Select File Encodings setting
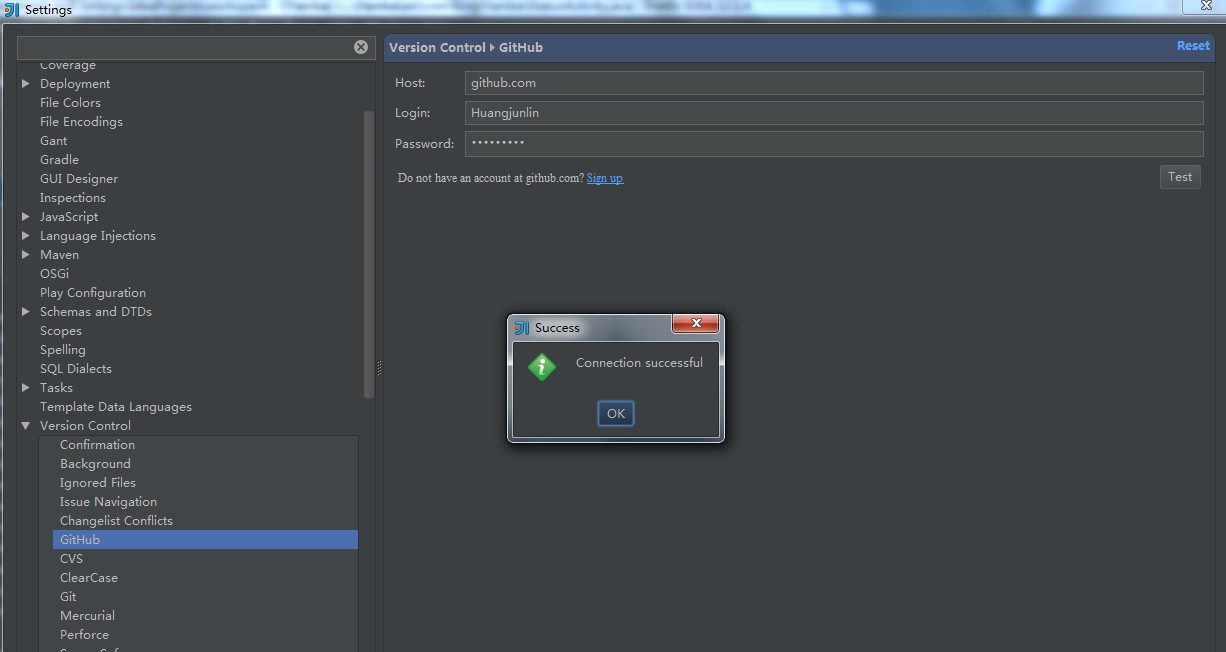 pos(81,122)
